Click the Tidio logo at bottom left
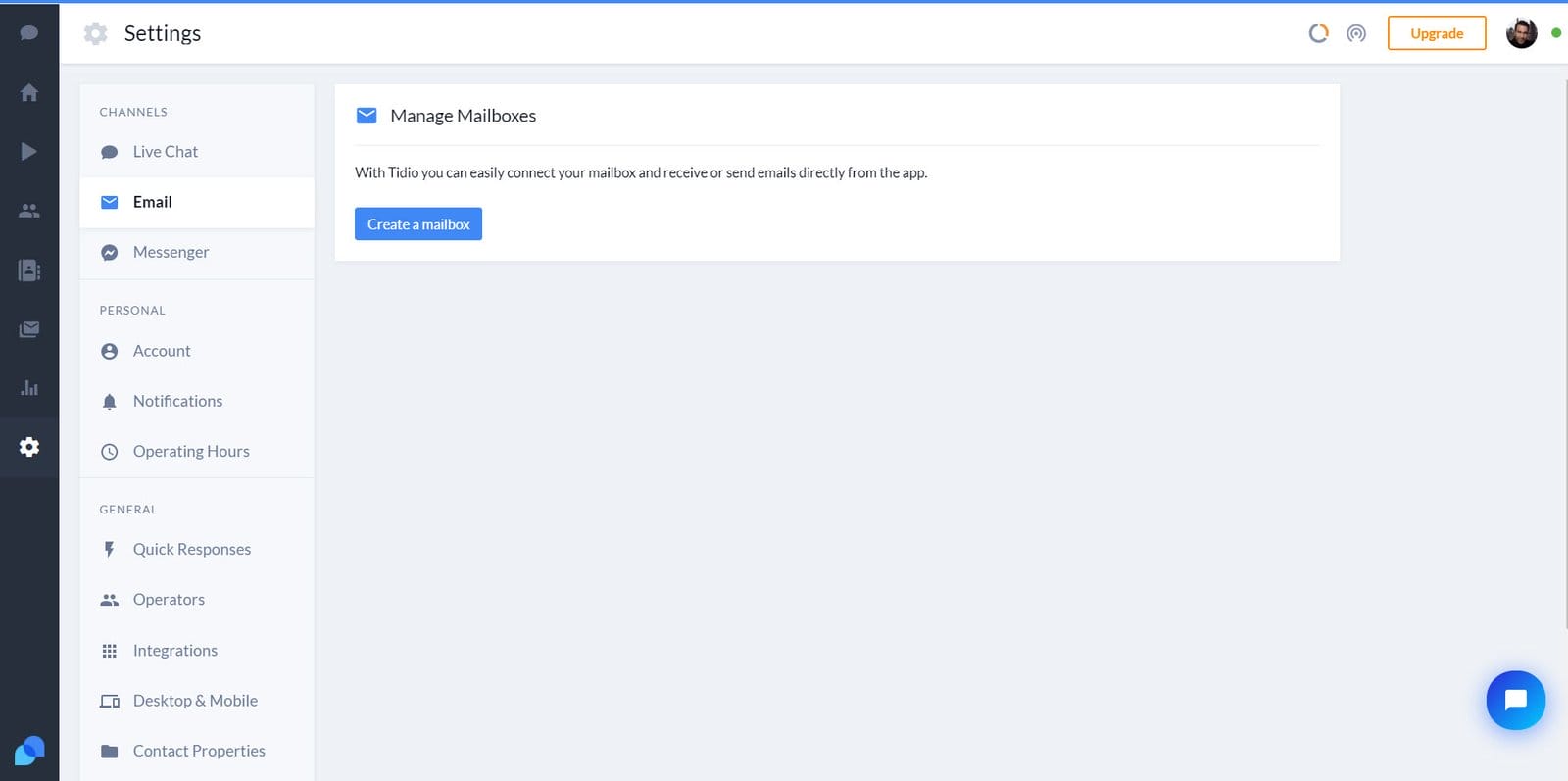Image resolution: width=1568 pixels, height=781 pixels. click(x=29, y=751)
